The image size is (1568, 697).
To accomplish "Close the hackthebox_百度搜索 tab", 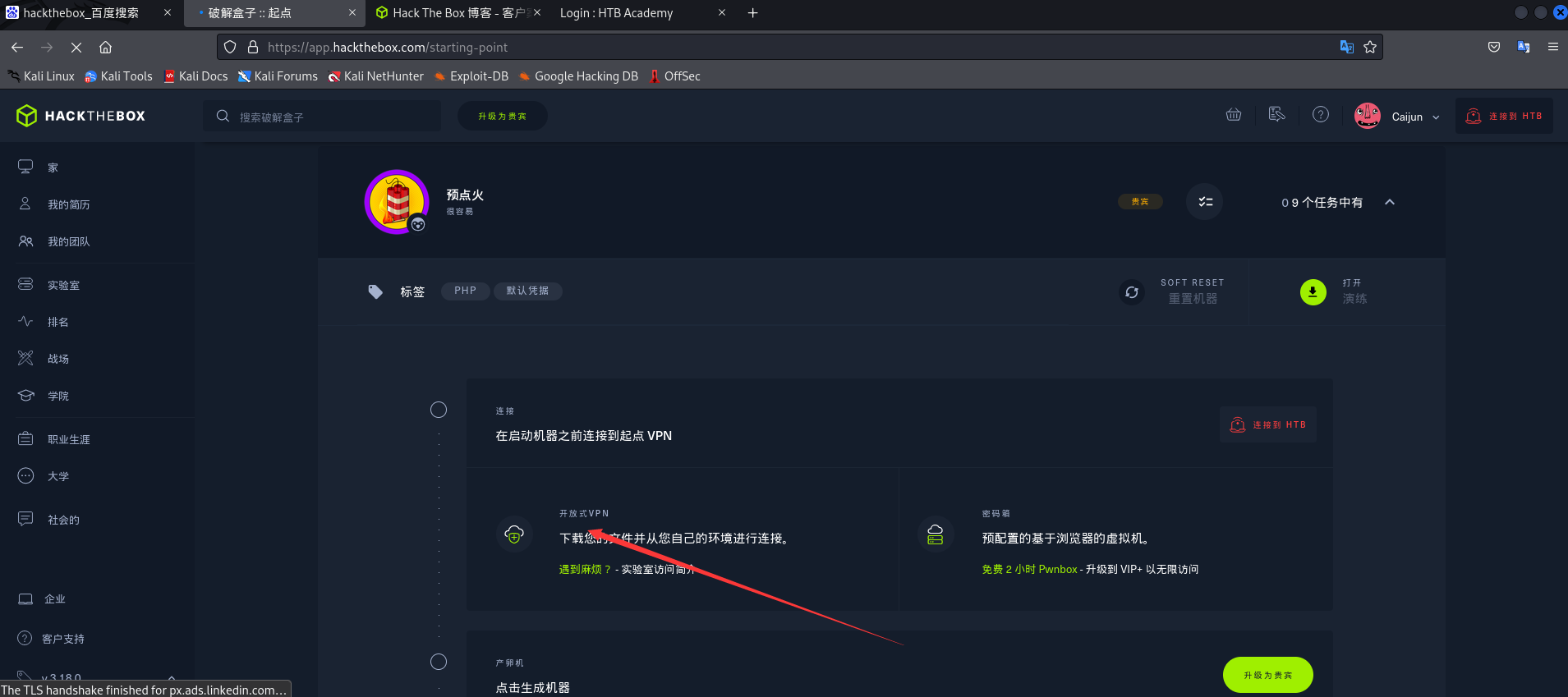I will pyautogui.click(x=168, y=13).
